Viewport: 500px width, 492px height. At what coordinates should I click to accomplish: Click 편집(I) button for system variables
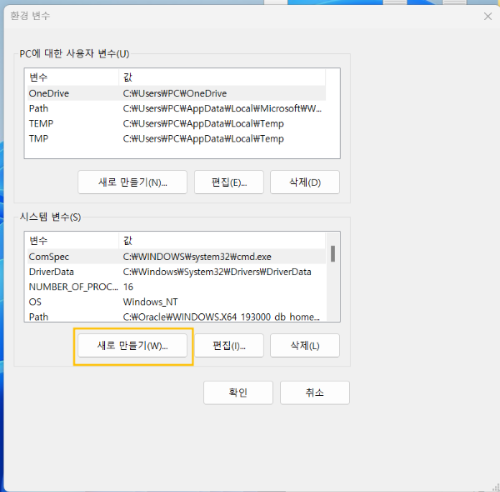[x=229, y=346]
